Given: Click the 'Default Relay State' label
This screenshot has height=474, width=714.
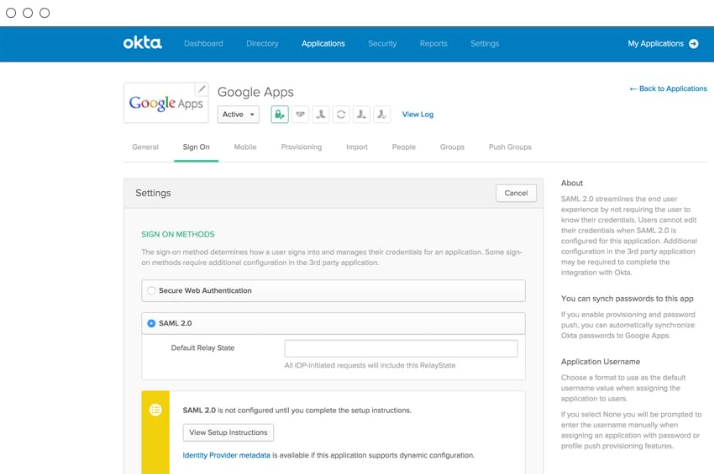Looking at the screenshot, I should [203, 348].
